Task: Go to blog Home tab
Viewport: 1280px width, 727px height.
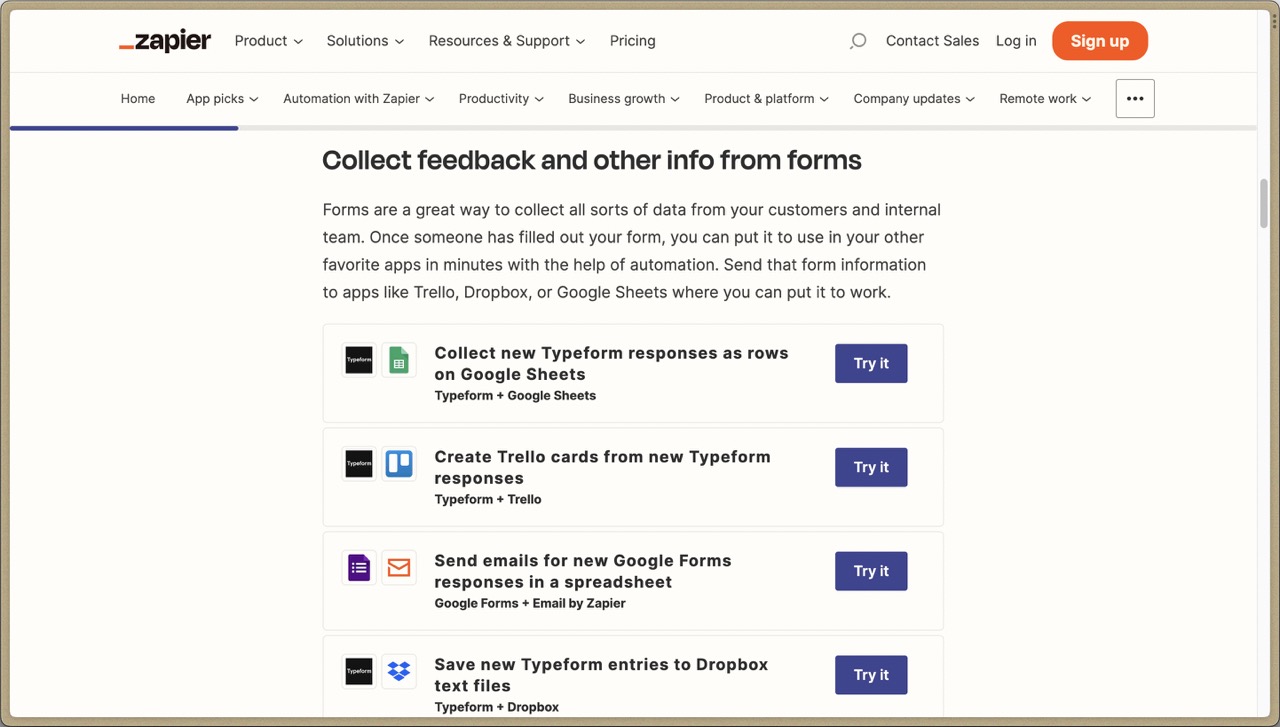Action: point(138,99)
